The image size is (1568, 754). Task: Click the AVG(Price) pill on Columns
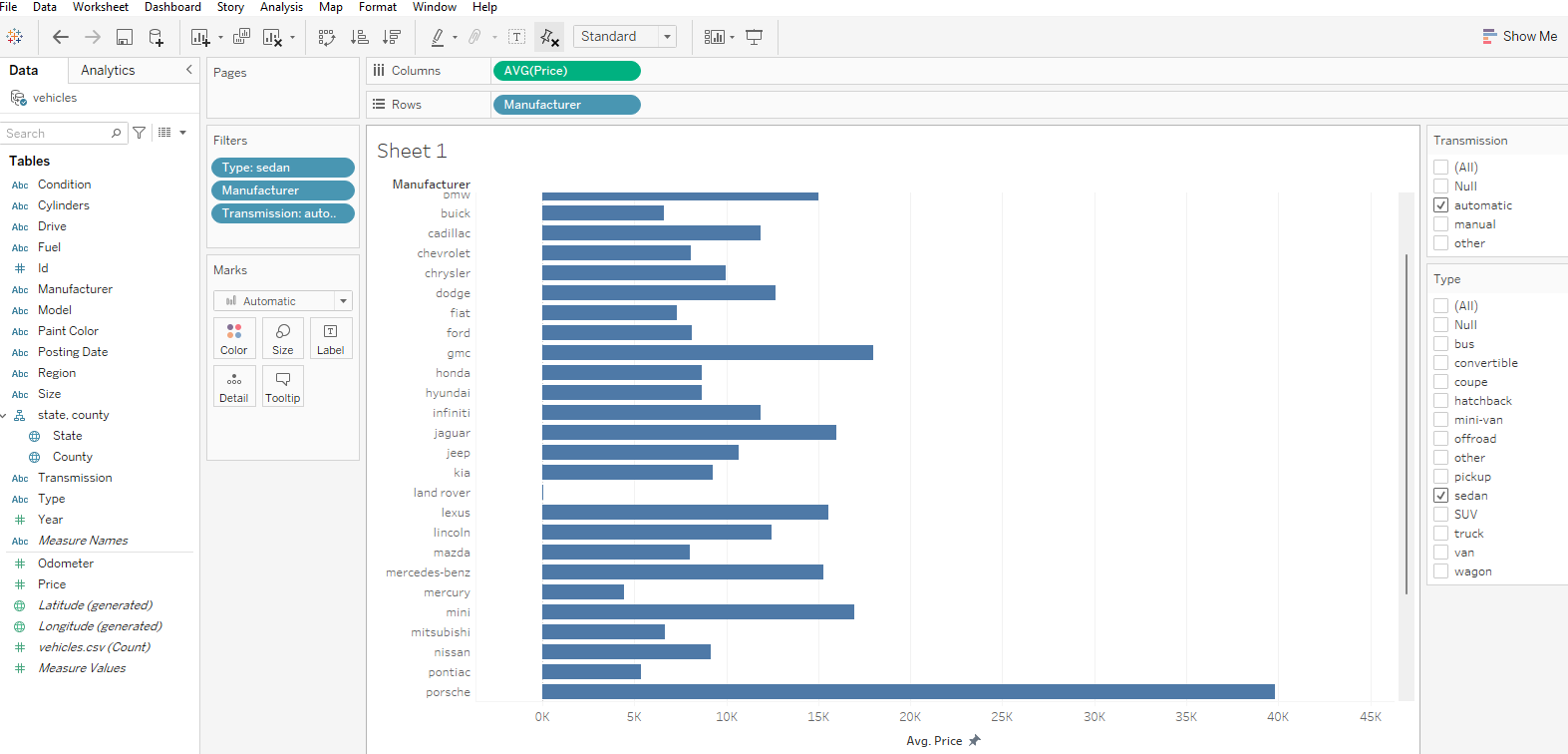coord(566,71)
